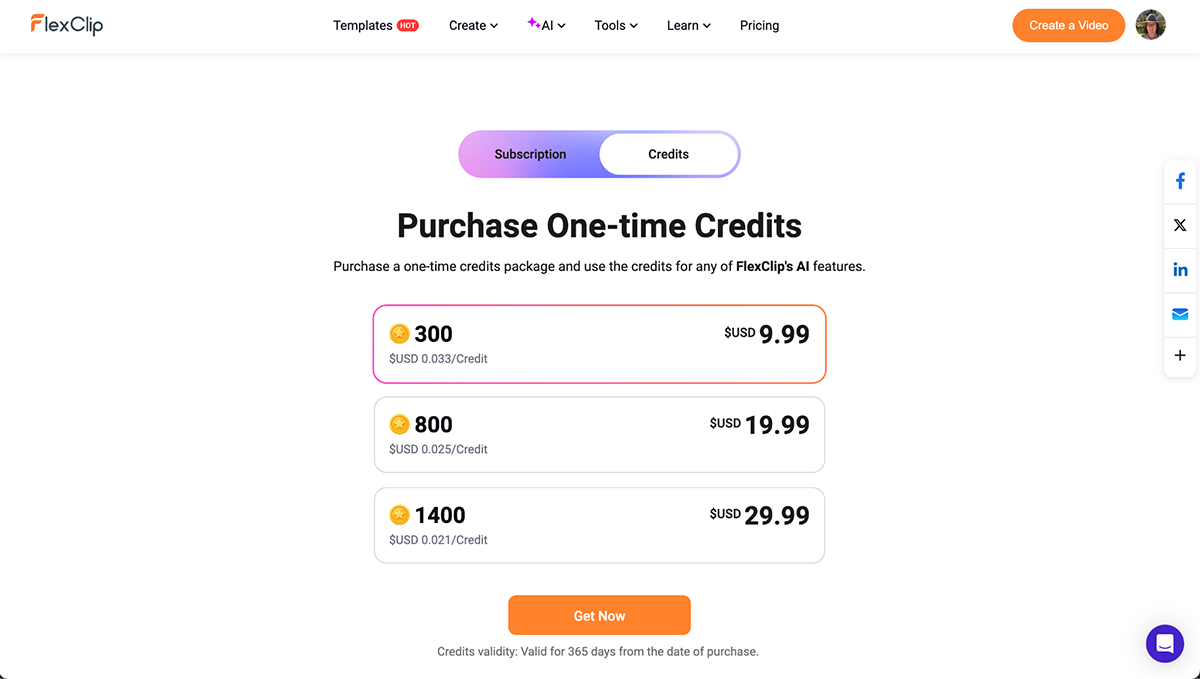Select the 800 credits package

pos(599,434)
